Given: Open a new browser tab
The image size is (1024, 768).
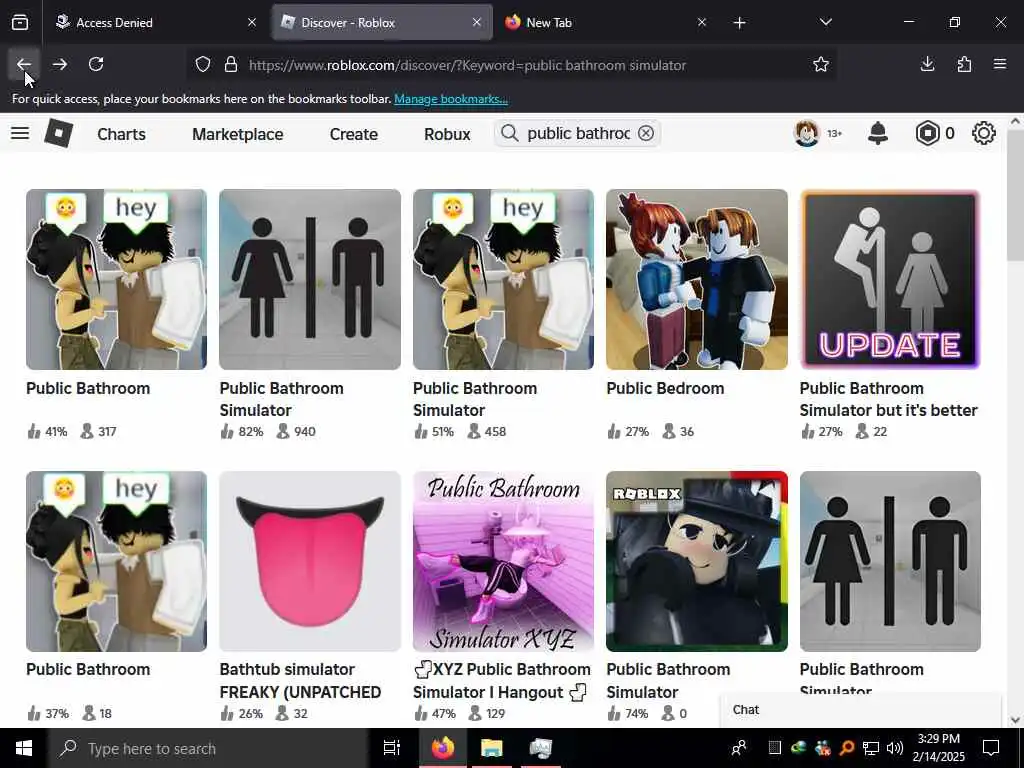Looking at the screenshot, I should click(x=739, y=23).
